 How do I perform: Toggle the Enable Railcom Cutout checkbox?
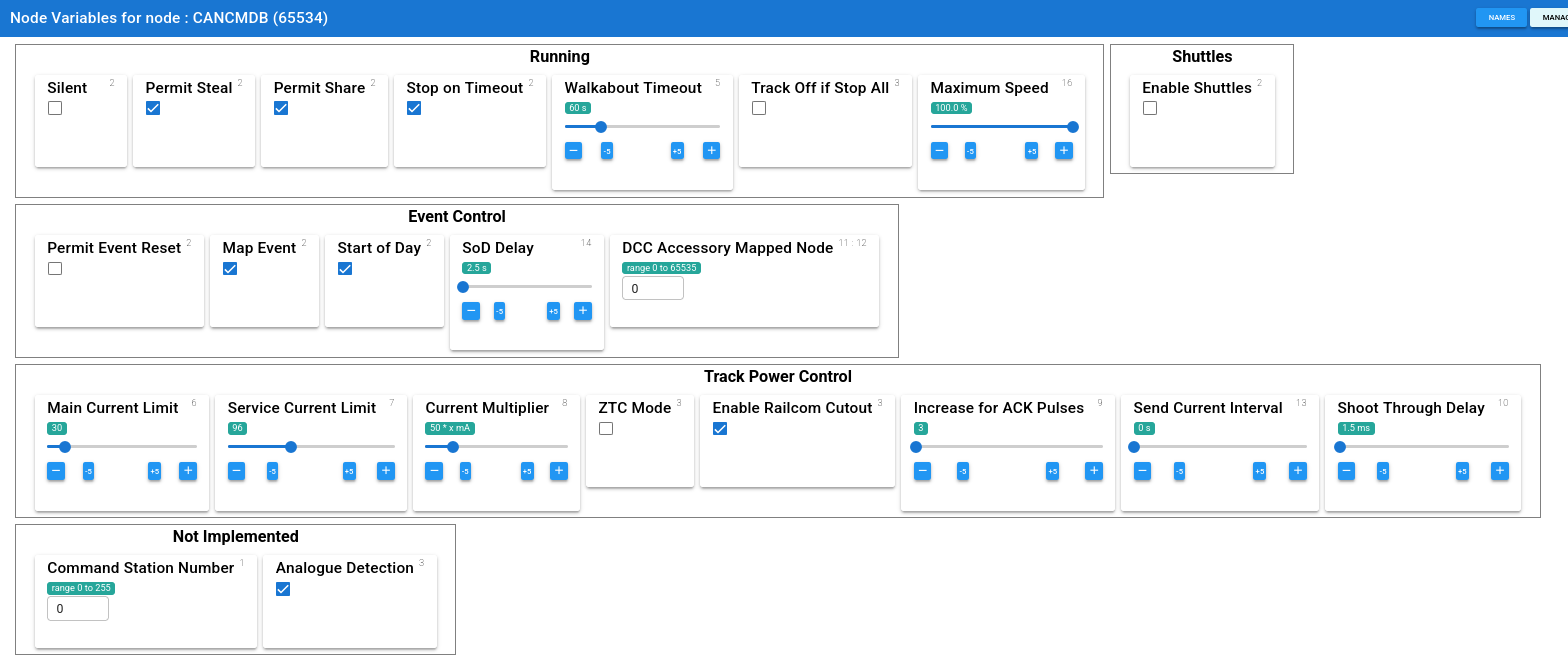[720, 428]
